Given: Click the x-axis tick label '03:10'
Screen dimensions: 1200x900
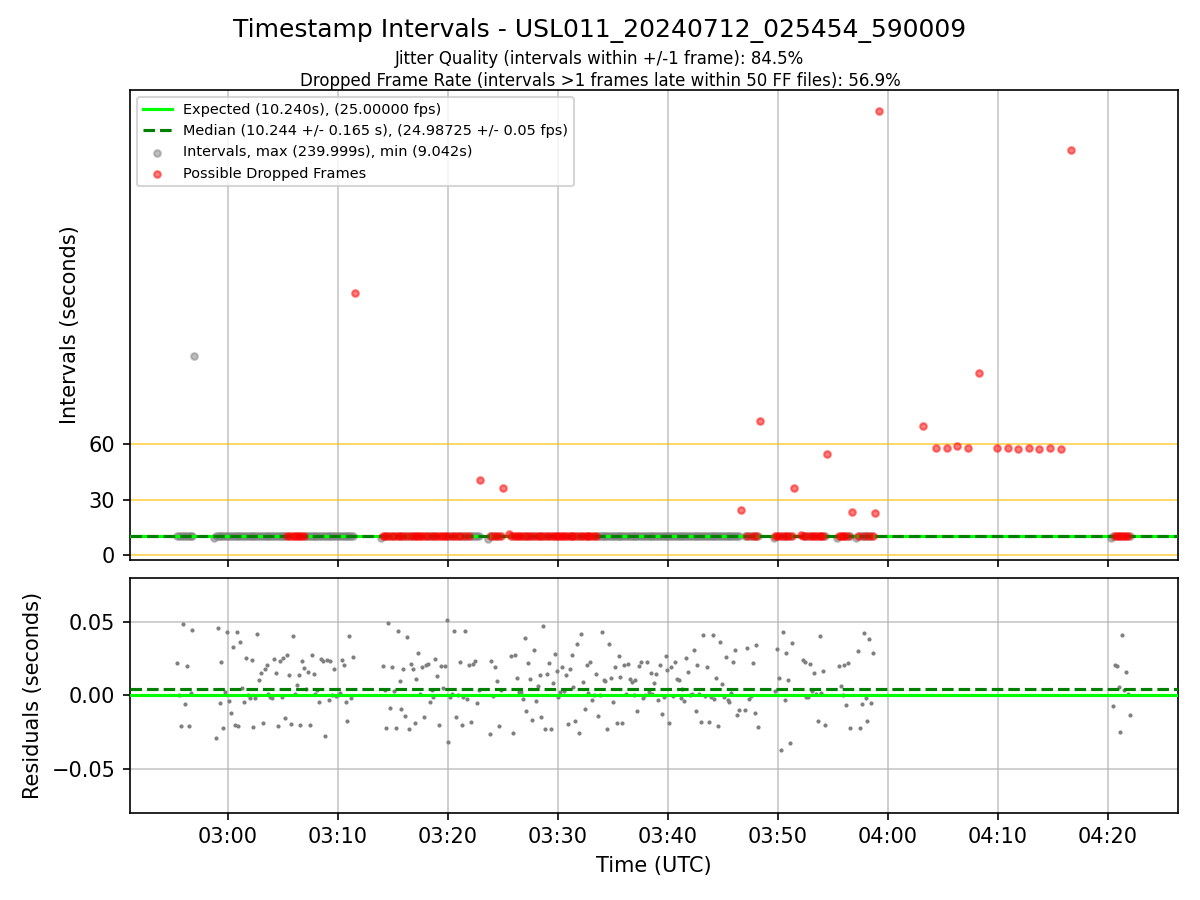Looking at the screenshot, I should point(338,834).
